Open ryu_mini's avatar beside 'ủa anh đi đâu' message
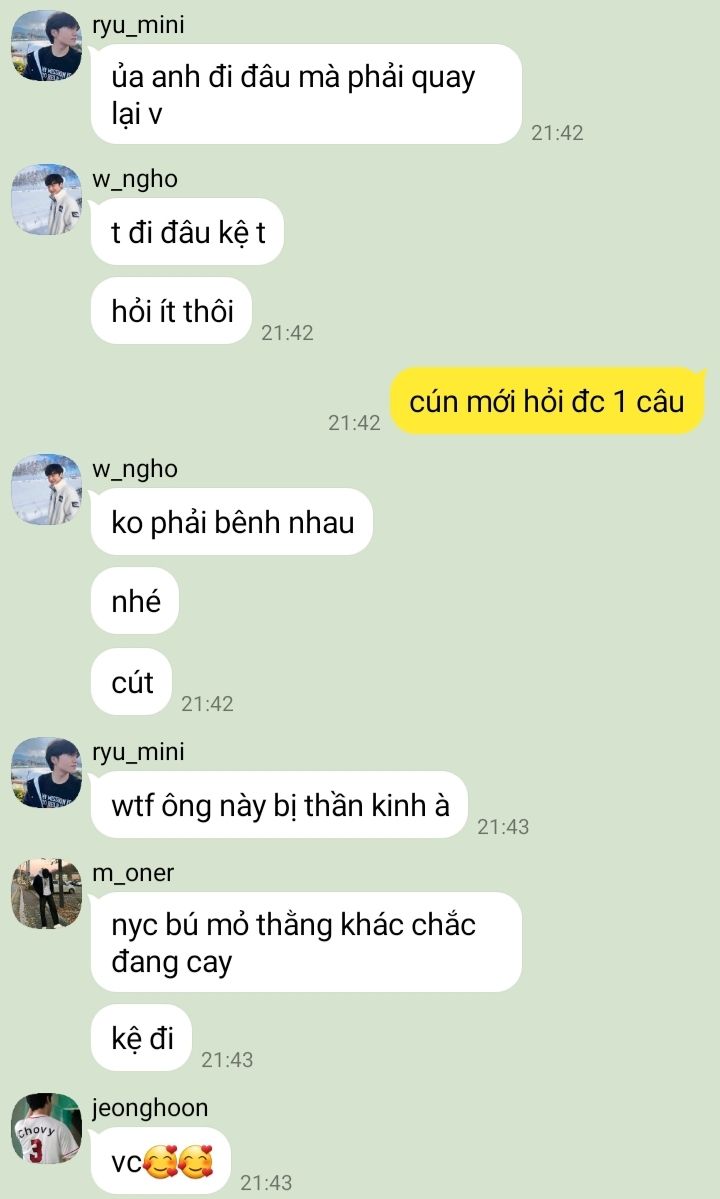This screenshot has width=720, height=1199. (47, 45)
